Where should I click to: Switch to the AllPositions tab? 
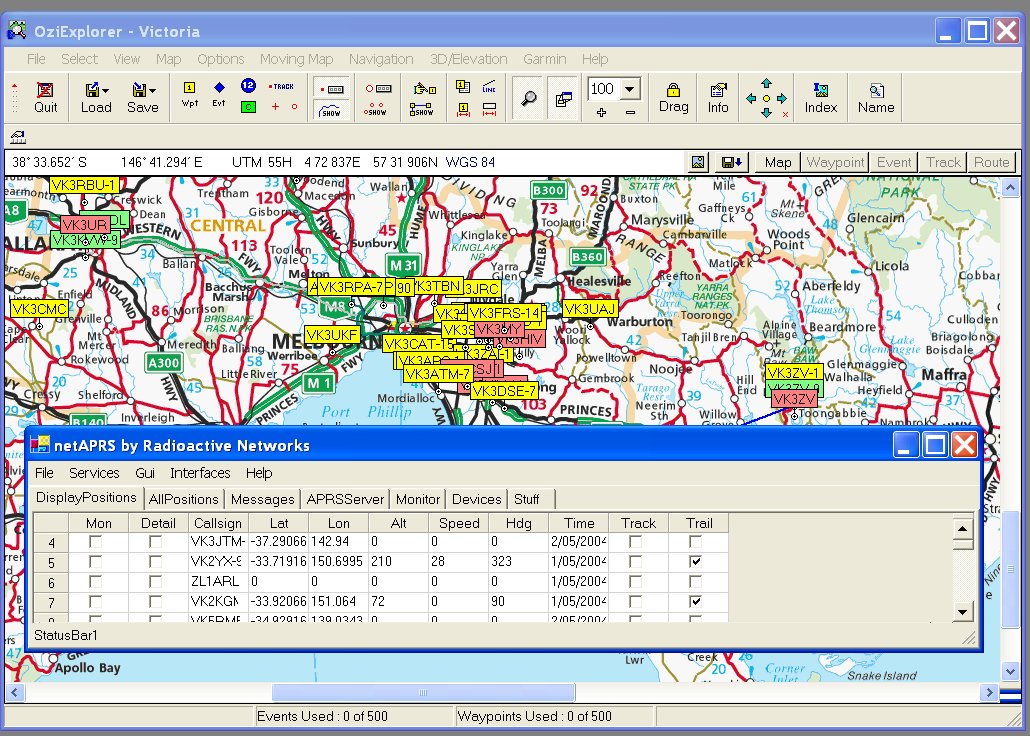183,499
